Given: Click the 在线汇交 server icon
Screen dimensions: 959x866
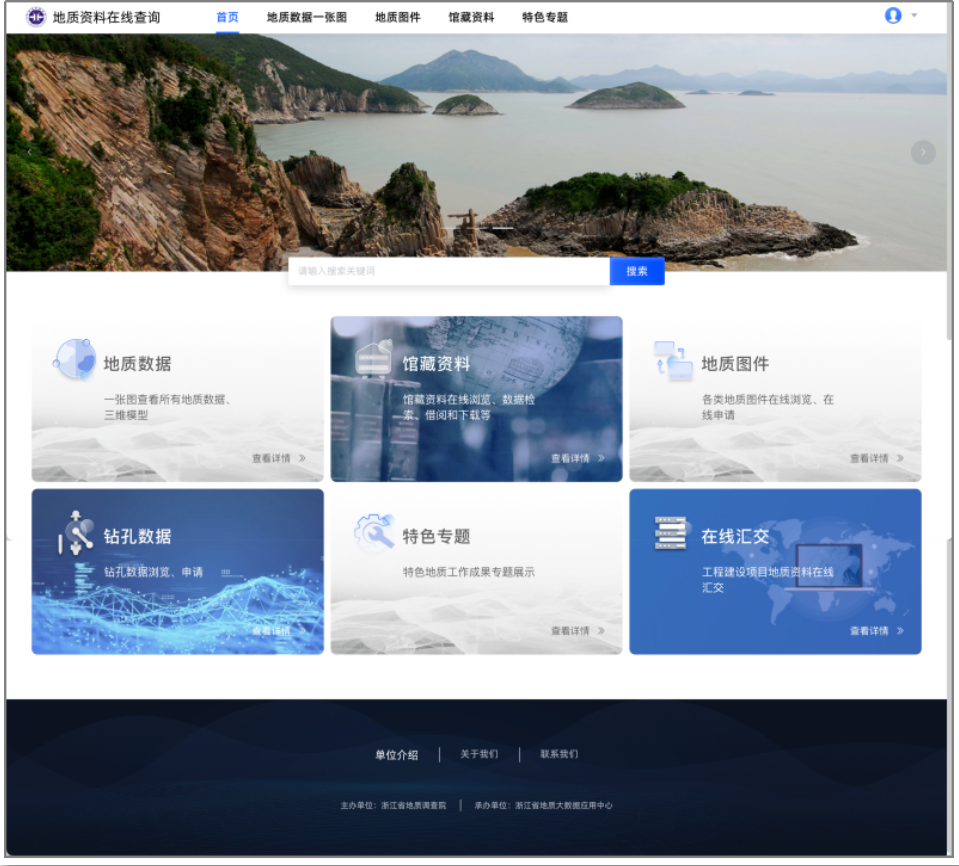Looking at the screenshot, I should click(x=672, y=532).
